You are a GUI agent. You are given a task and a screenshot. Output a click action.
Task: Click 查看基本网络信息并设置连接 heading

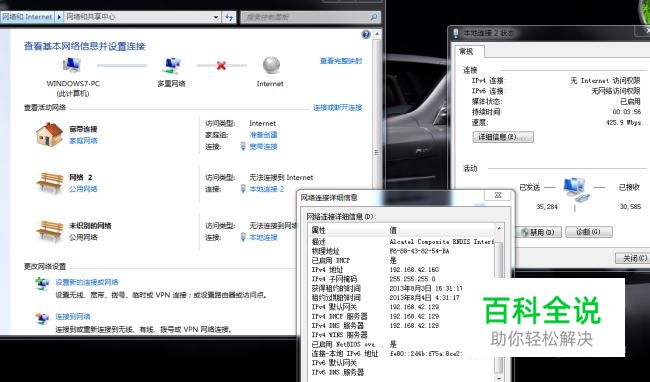85,46
